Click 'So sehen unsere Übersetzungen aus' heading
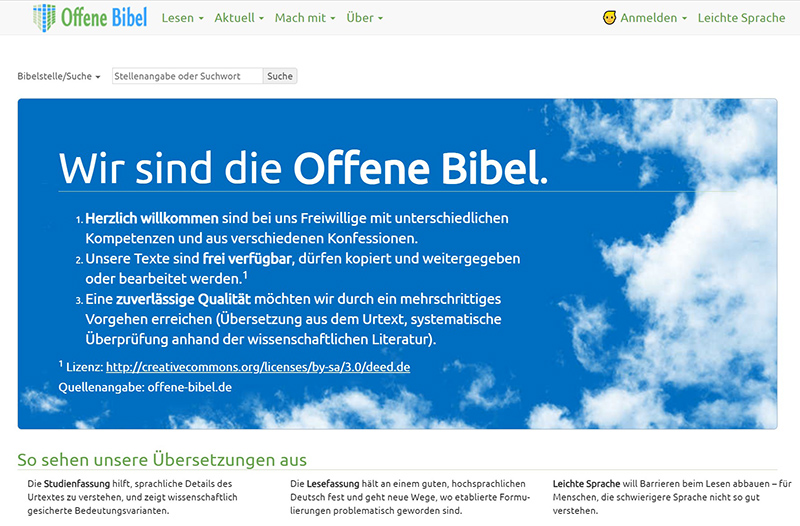Viewport: 800px width, 526px height. 162,460
